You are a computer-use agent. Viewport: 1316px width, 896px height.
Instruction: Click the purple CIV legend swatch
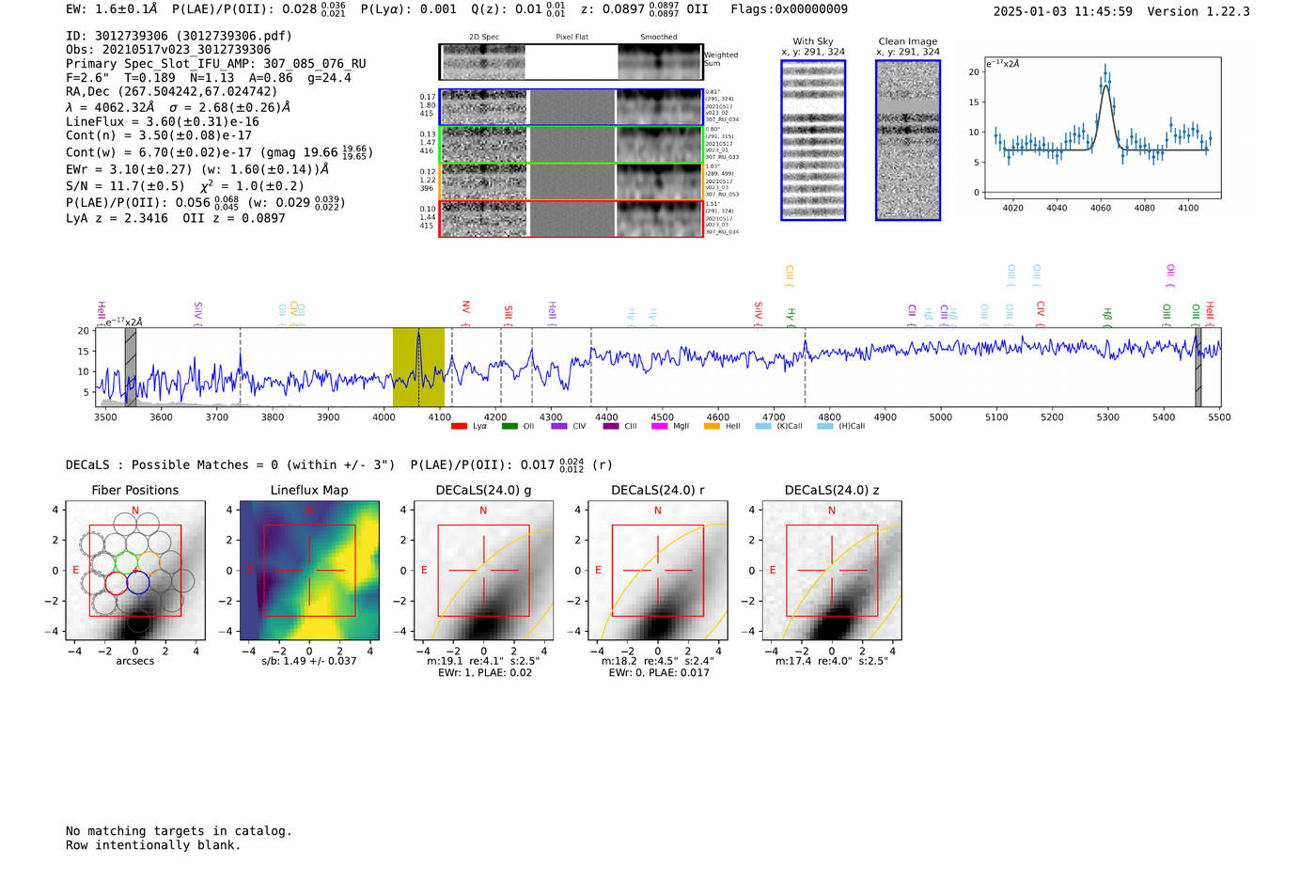click(x=559, y=426)
